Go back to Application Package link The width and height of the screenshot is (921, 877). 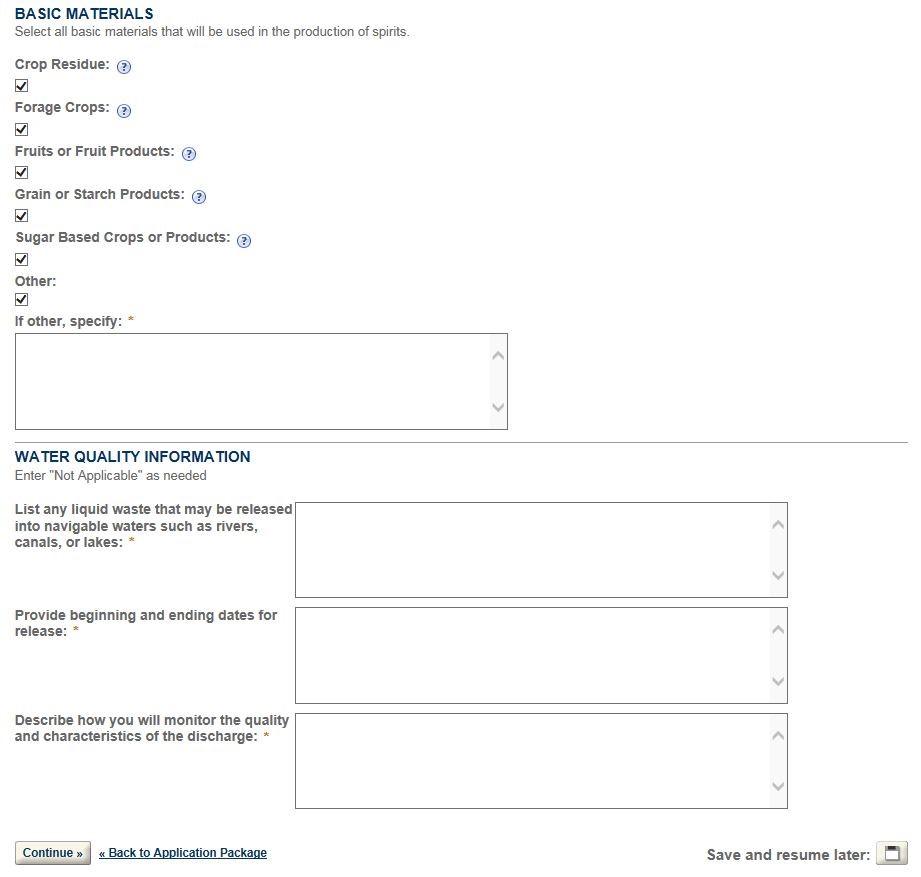point(183,853)
